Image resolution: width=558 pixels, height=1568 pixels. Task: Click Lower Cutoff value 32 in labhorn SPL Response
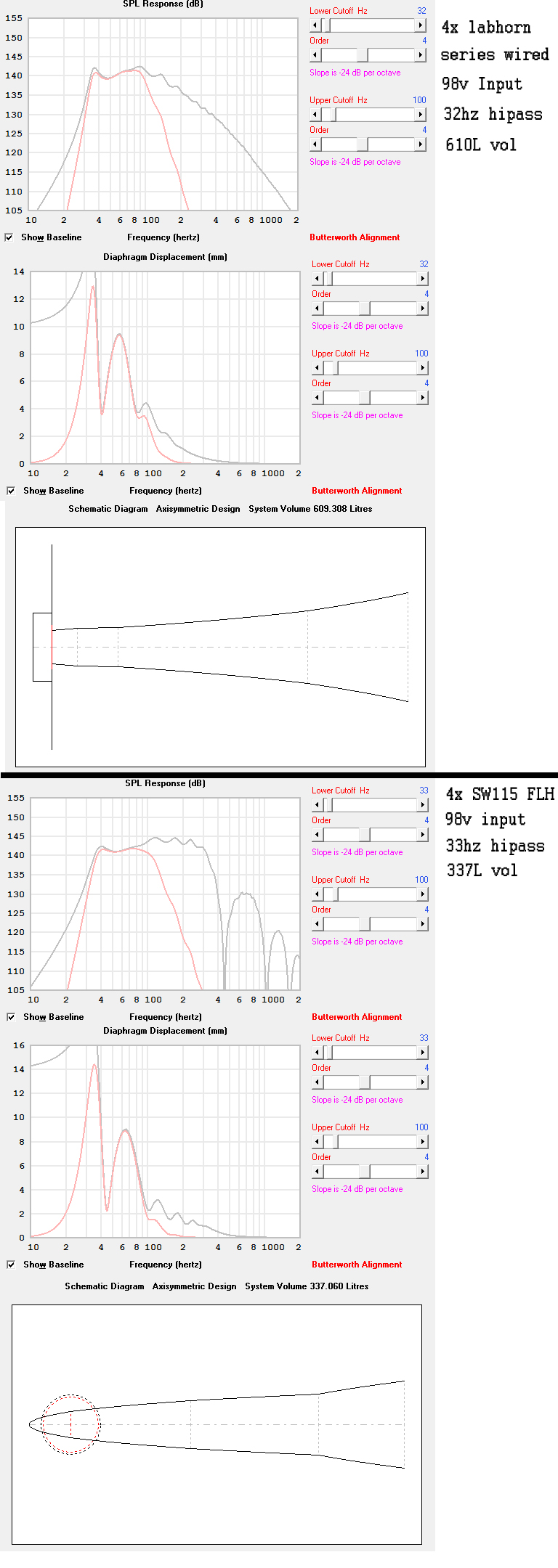point(421,11)
